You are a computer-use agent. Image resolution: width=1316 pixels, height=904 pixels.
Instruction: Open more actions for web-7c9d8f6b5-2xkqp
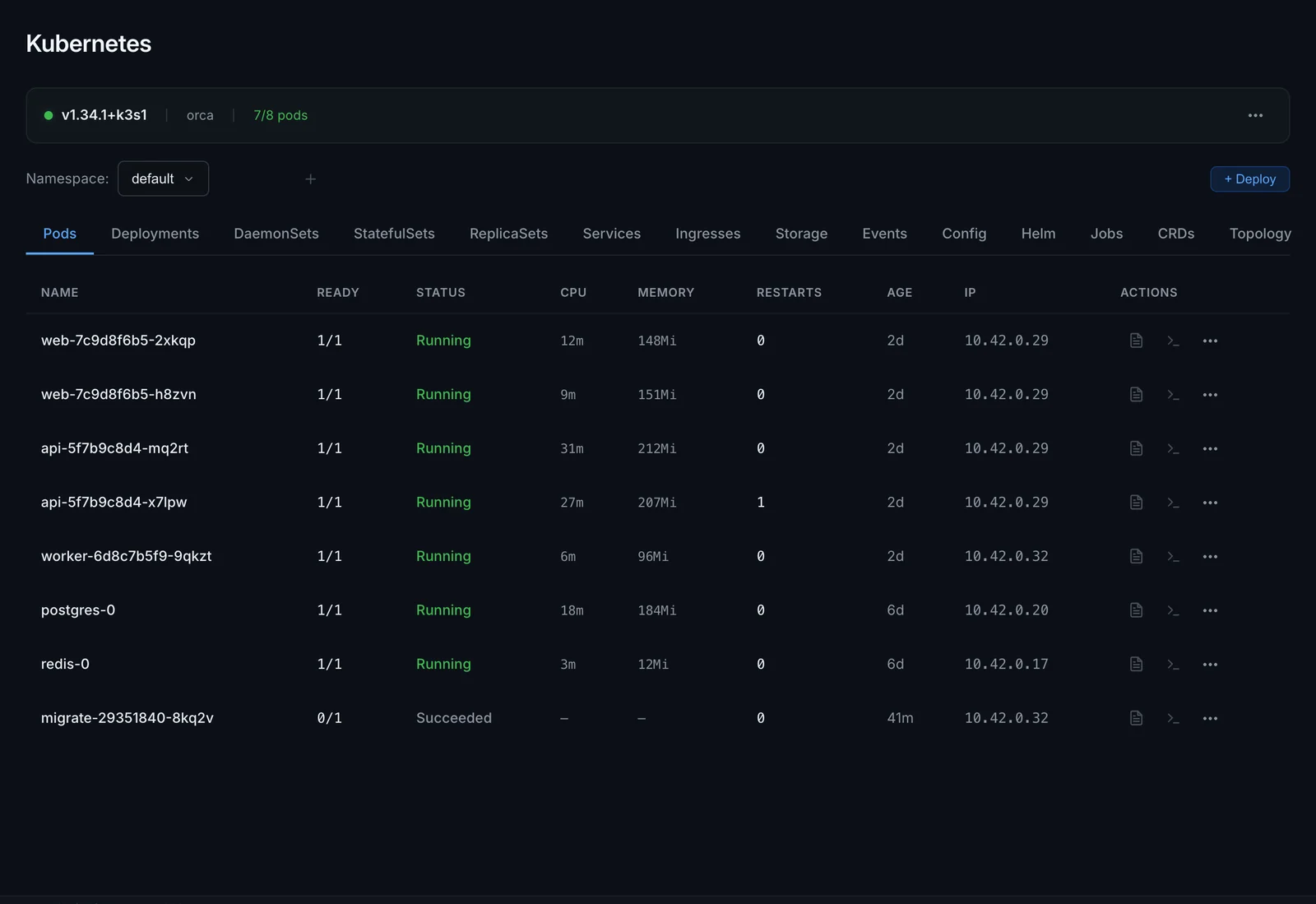pos(1210,341)
